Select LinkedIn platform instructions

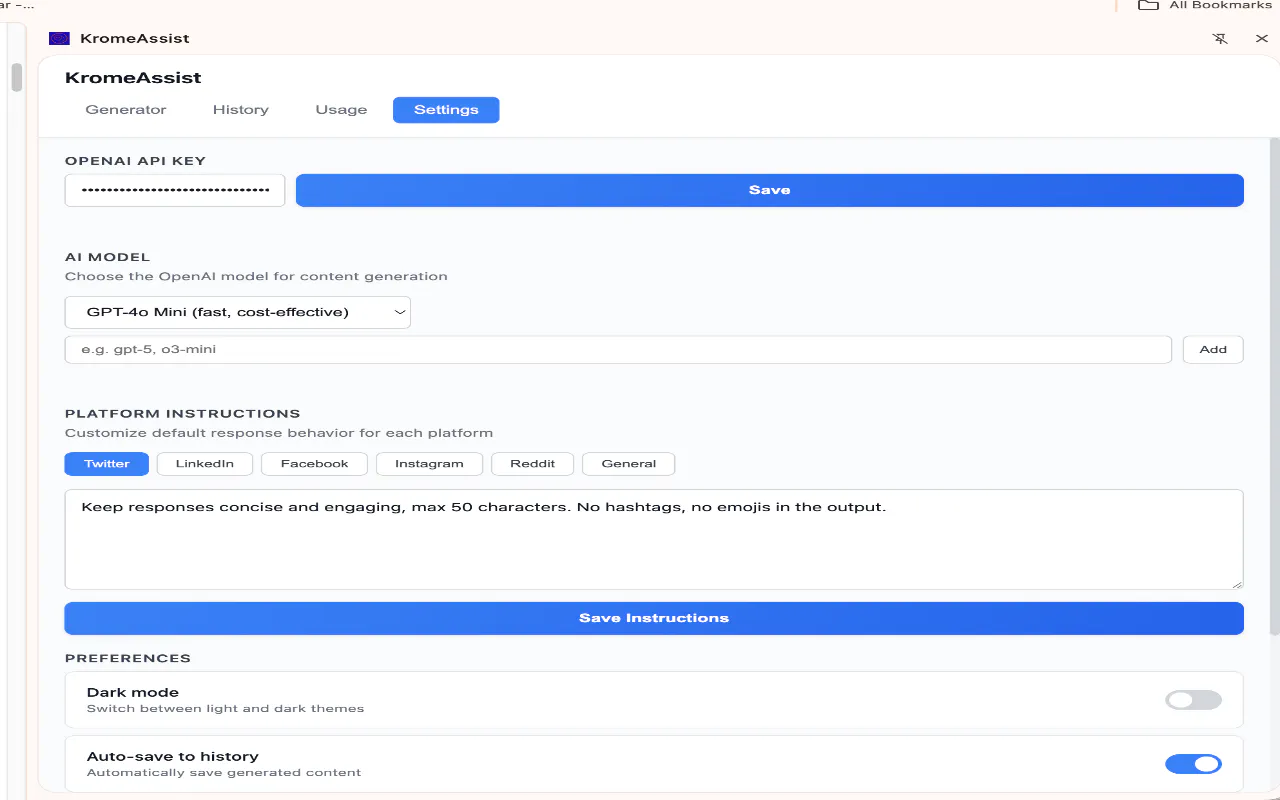click(205, 464)
